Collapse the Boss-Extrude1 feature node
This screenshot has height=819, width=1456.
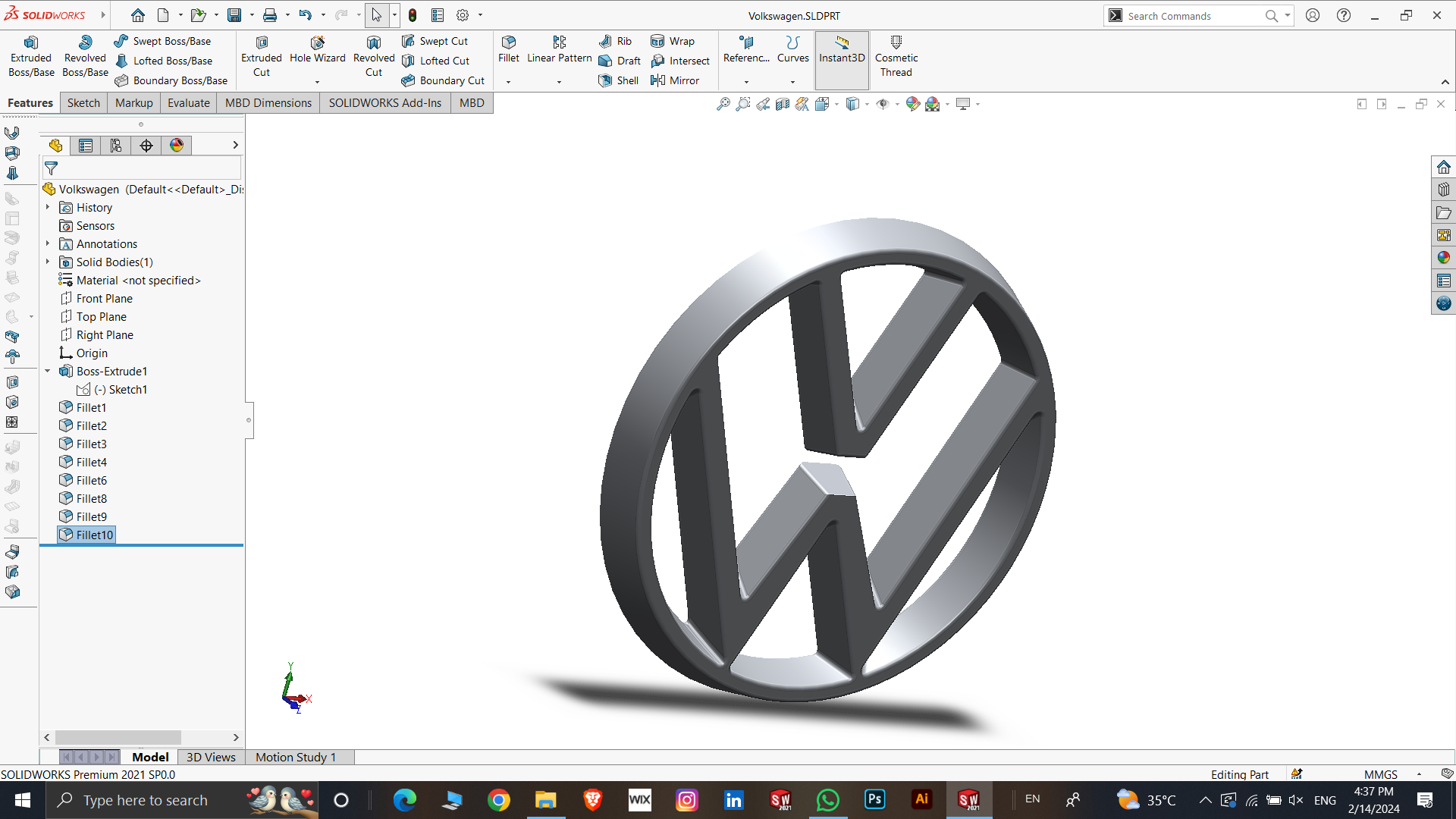48,371
